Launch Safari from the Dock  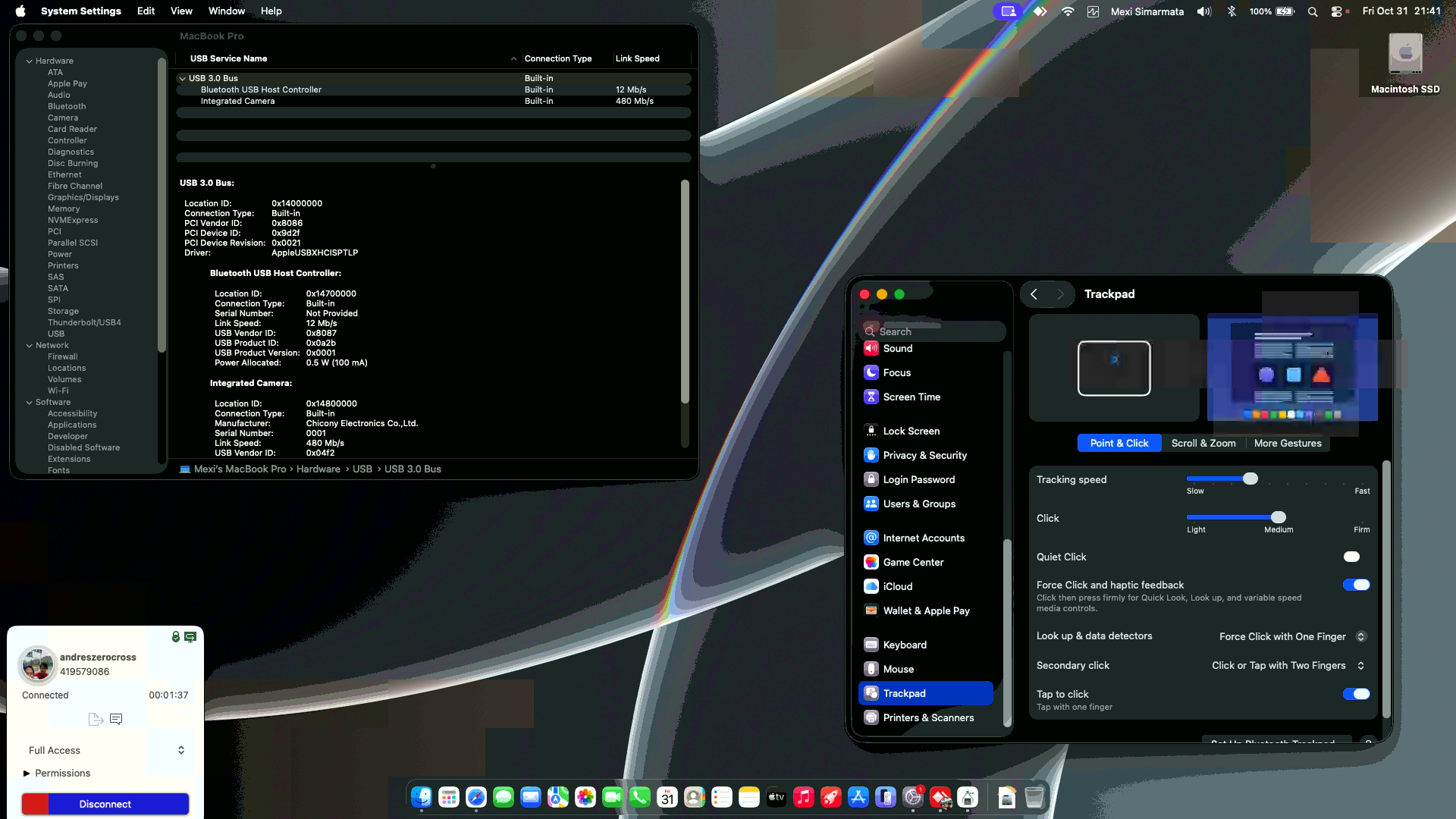tap(476, 797)
